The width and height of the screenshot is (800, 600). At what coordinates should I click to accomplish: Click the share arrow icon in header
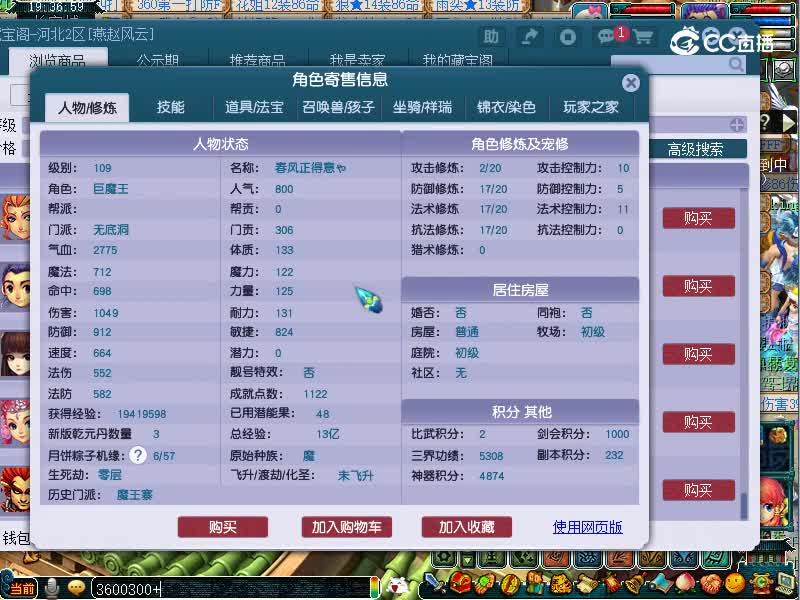(530, 37)
